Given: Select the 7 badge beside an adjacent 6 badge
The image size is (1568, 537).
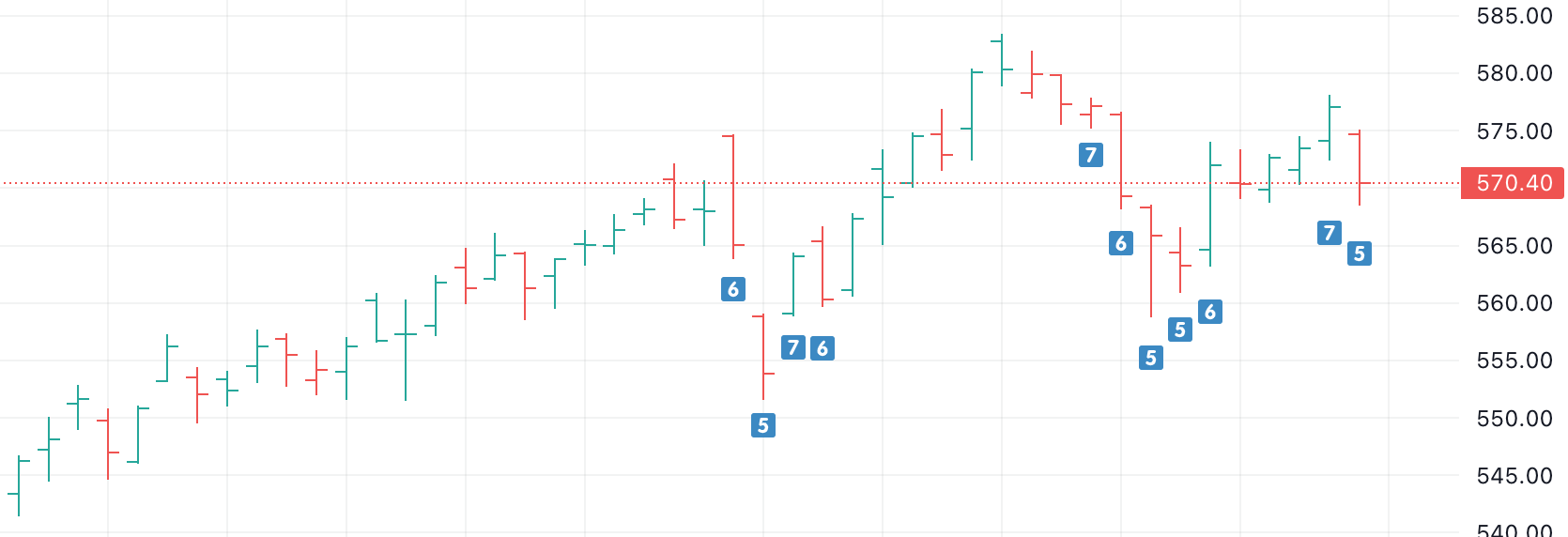Looking at the screenshot, I should click(793, 348).
